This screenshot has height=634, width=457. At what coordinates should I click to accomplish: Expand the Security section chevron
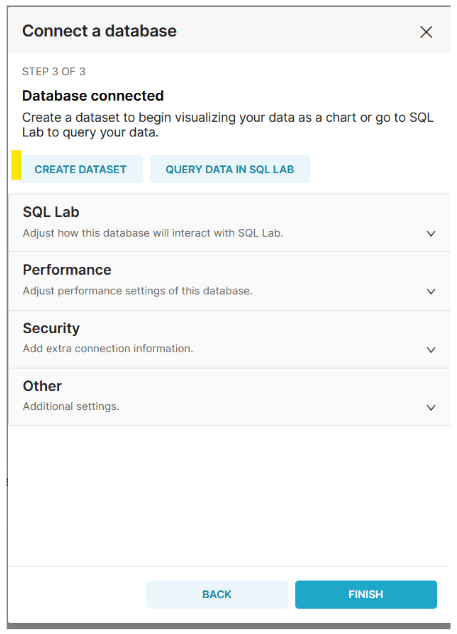431,349
